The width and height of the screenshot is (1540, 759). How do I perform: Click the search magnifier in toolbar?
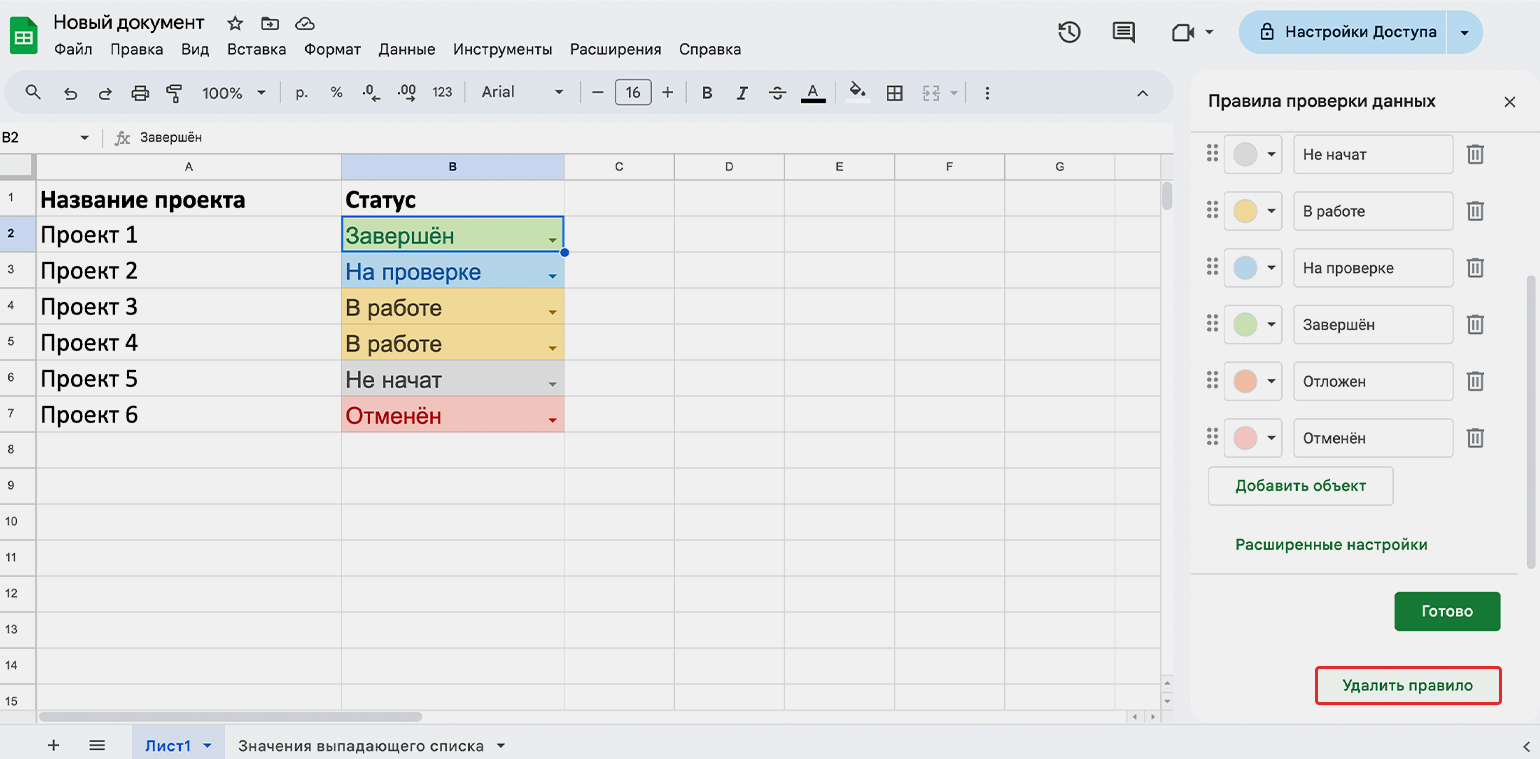point(33,92)
